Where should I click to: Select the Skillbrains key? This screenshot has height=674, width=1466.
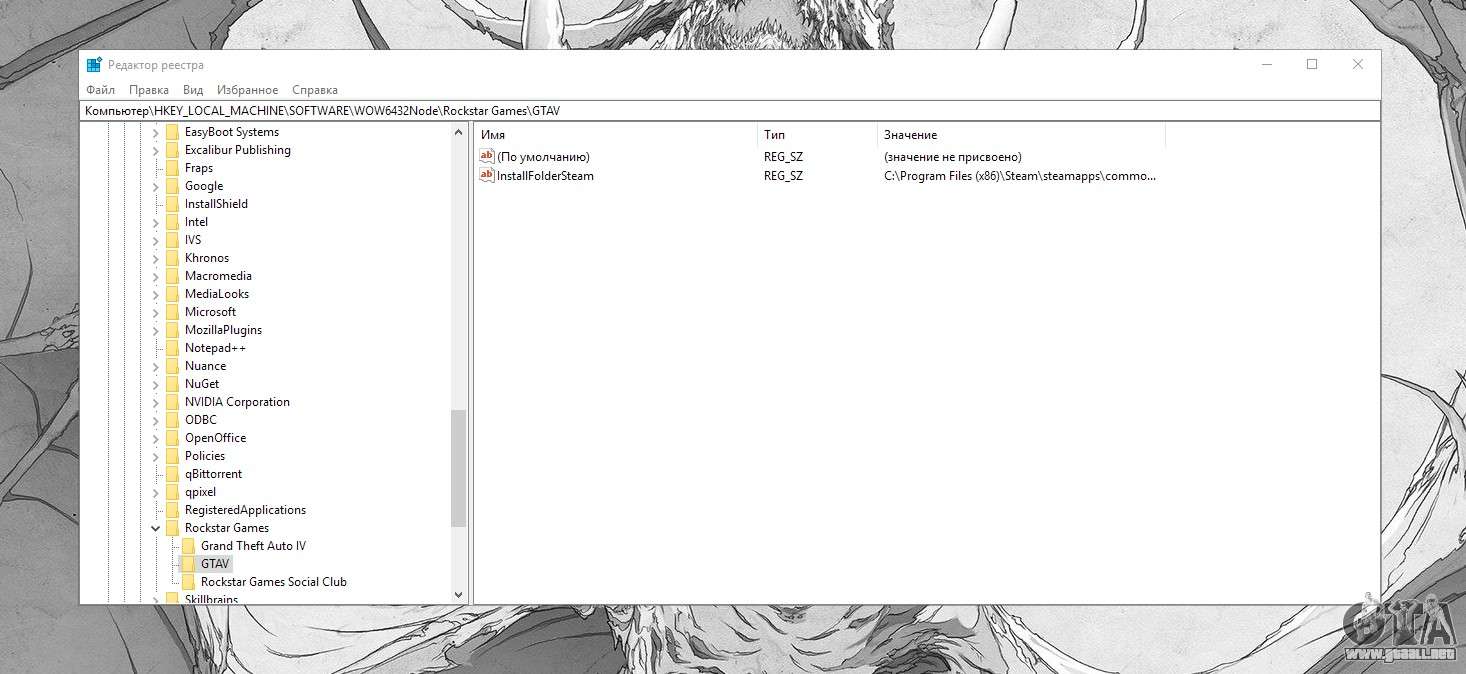(x=211, y=599)
